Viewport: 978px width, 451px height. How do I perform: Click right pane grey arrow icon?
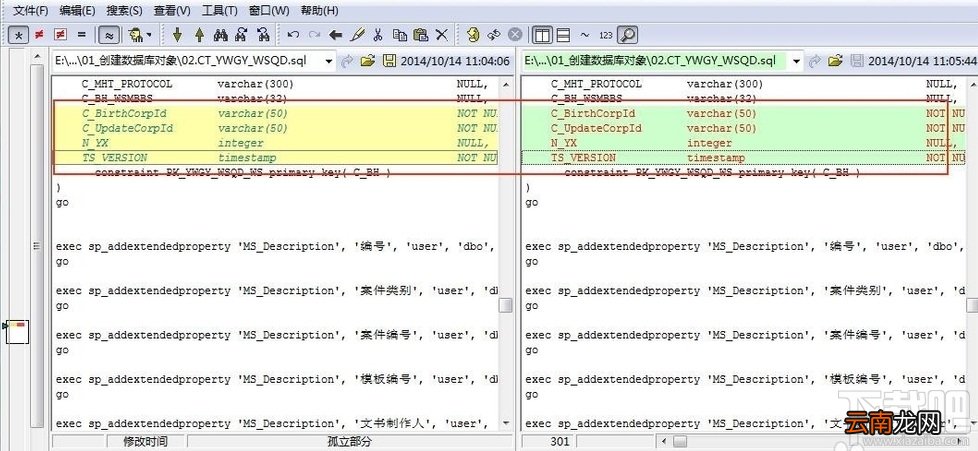(815, 61)
